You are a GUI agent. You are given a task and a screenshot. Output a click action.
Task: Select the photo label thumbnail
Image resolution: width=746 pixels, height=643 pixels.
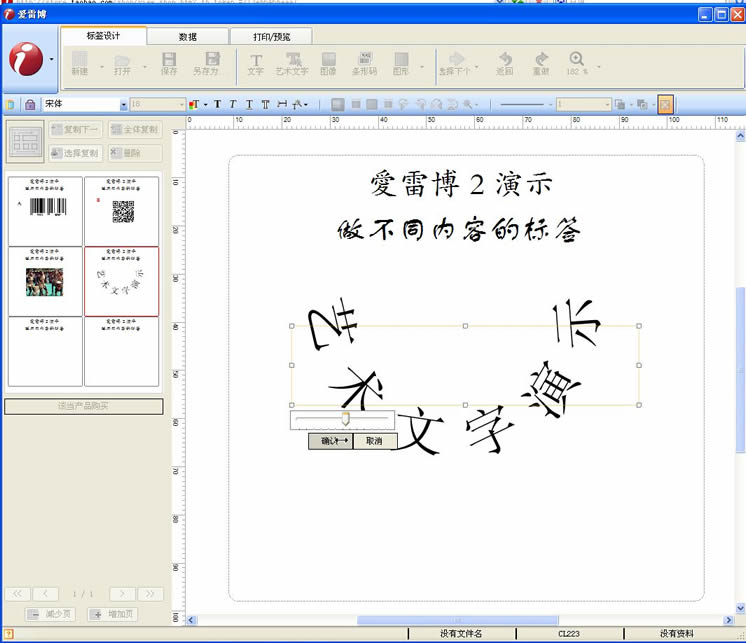point(45,281)
